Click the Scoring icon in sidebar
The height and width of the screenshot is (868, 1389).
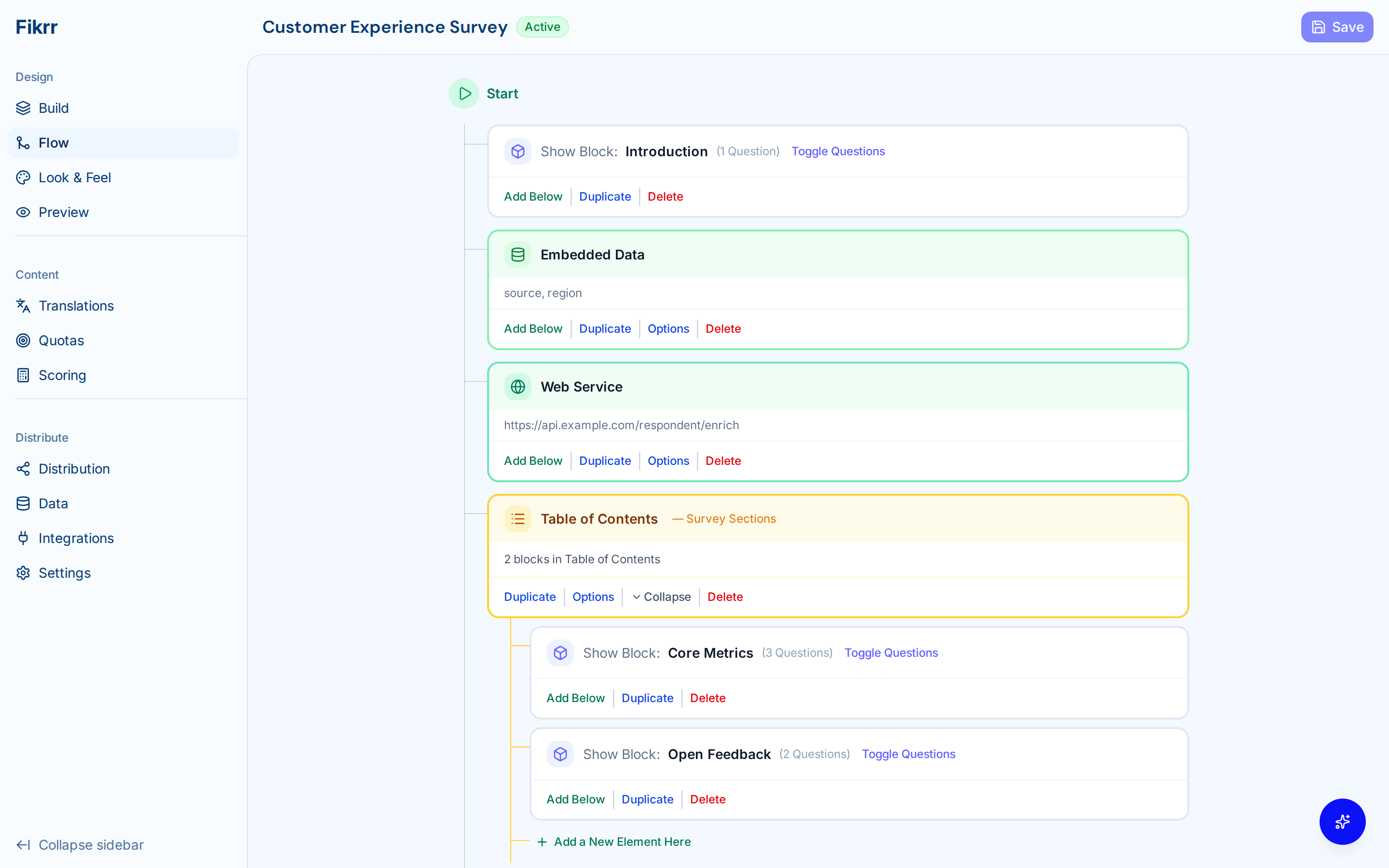(23, 375)
